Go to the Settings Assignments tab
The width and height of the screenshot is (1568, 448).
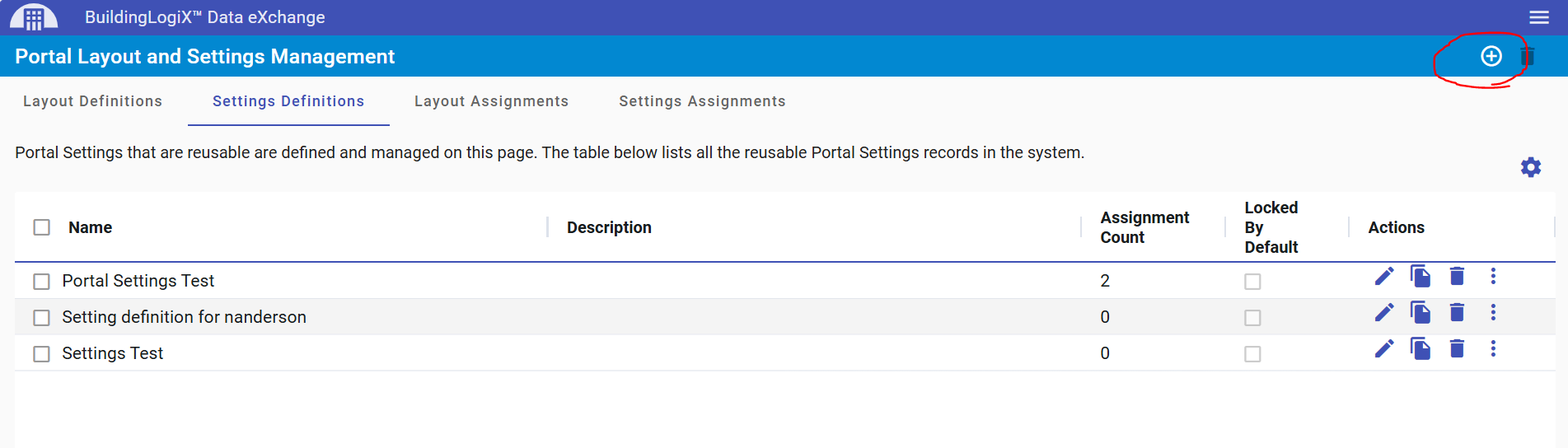(x=702, y=101)
